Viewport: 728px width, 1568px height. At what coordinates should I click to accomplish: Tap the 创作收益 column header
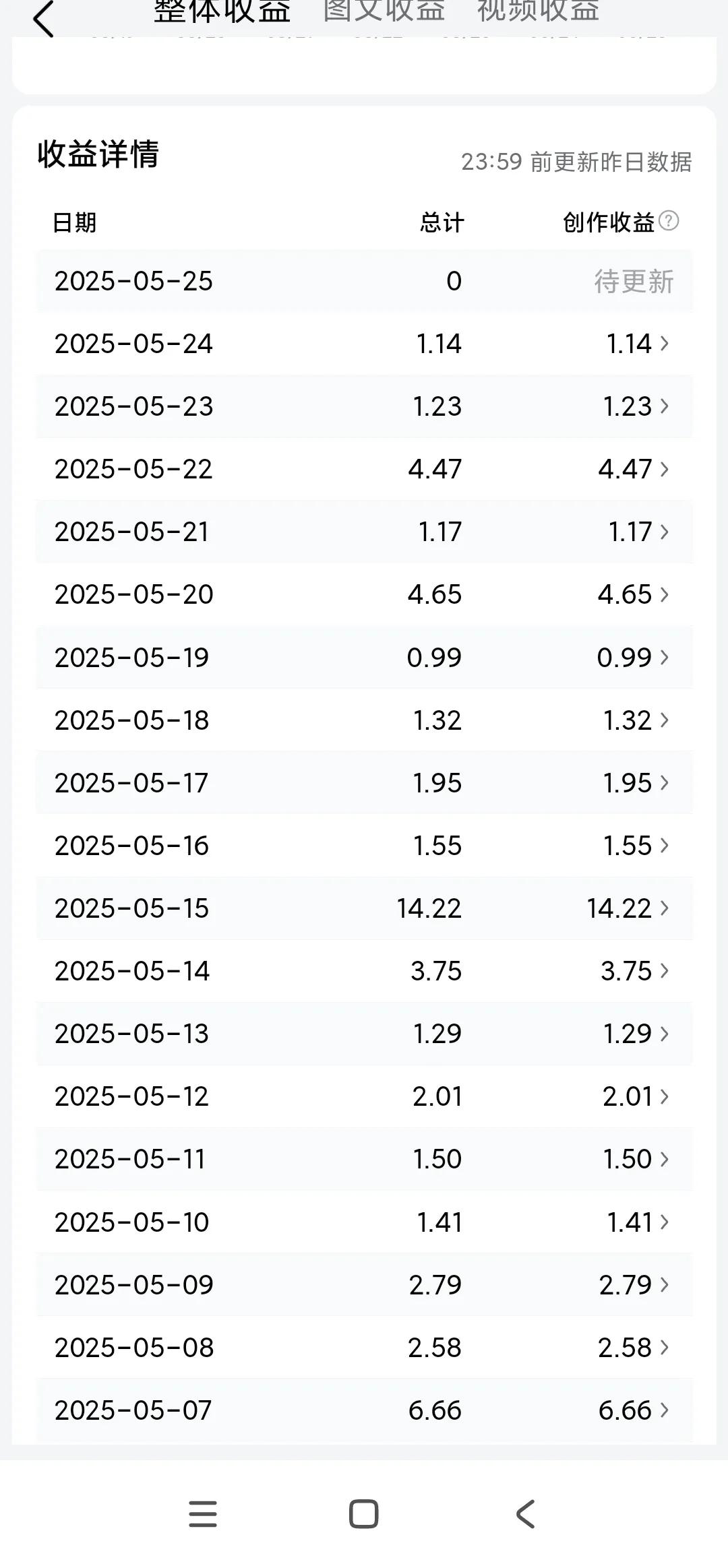point(609,222)
